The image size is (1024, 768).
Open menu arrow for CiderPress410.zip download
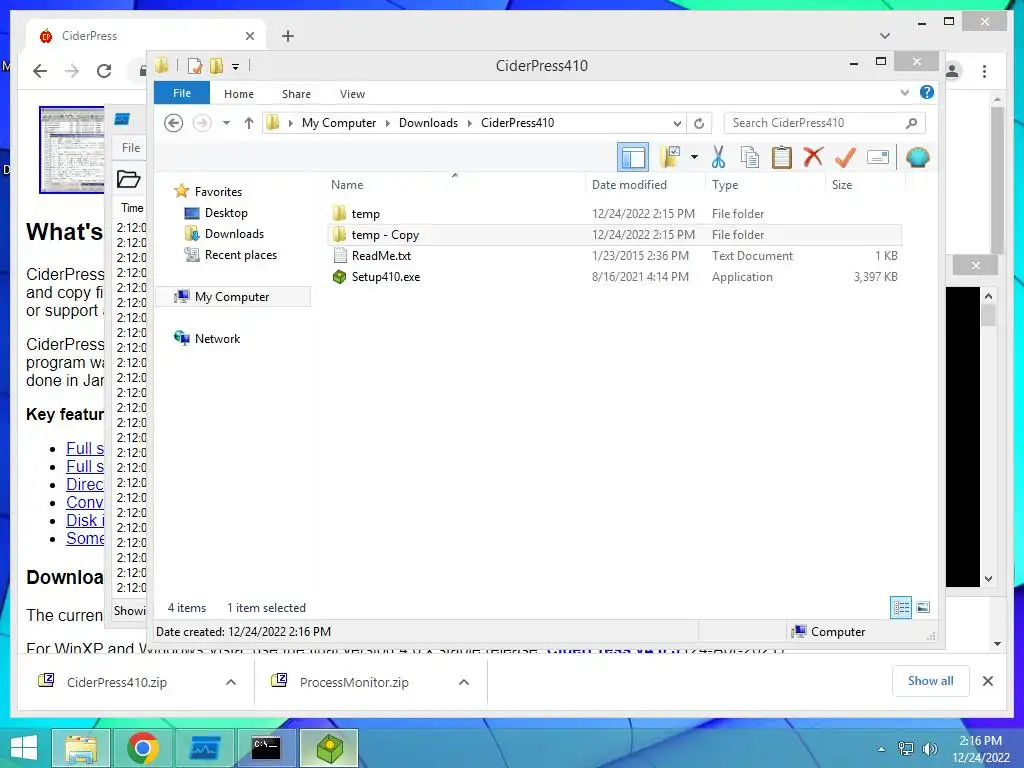(231, 682)
